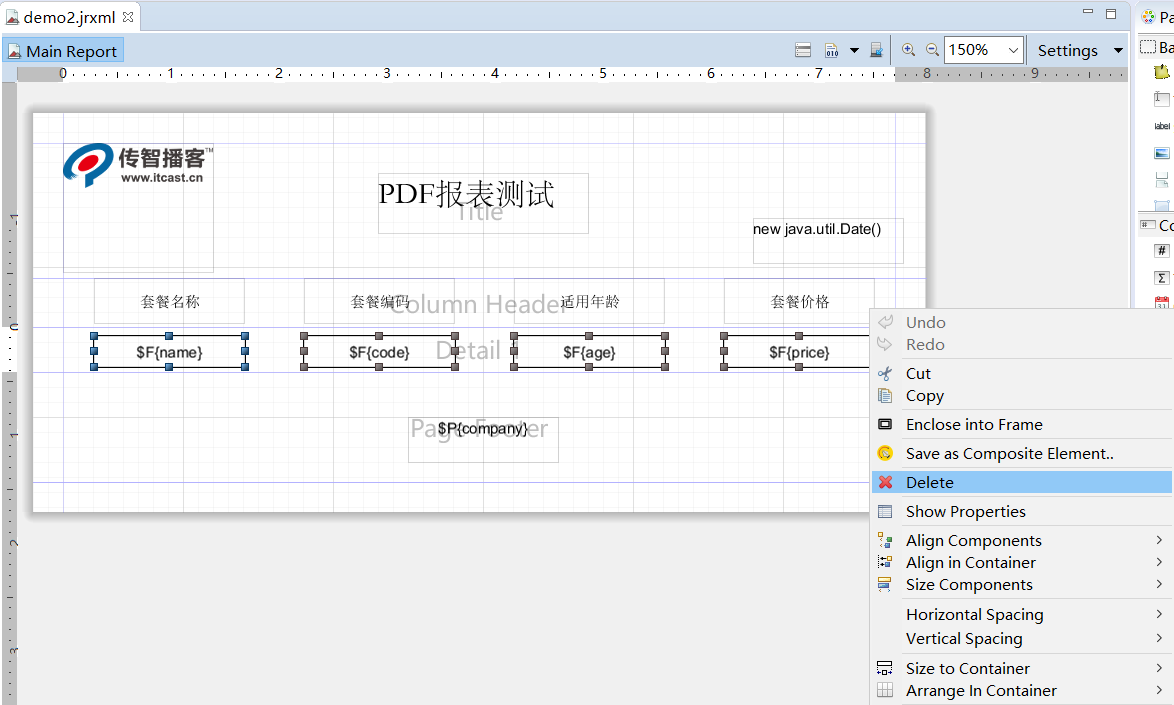Image resolution: width=1174 pixels, height=705 pixels.
Task: Open the compile report dropdown arrow
Action: pyautogui.click(x=854, y=50)
